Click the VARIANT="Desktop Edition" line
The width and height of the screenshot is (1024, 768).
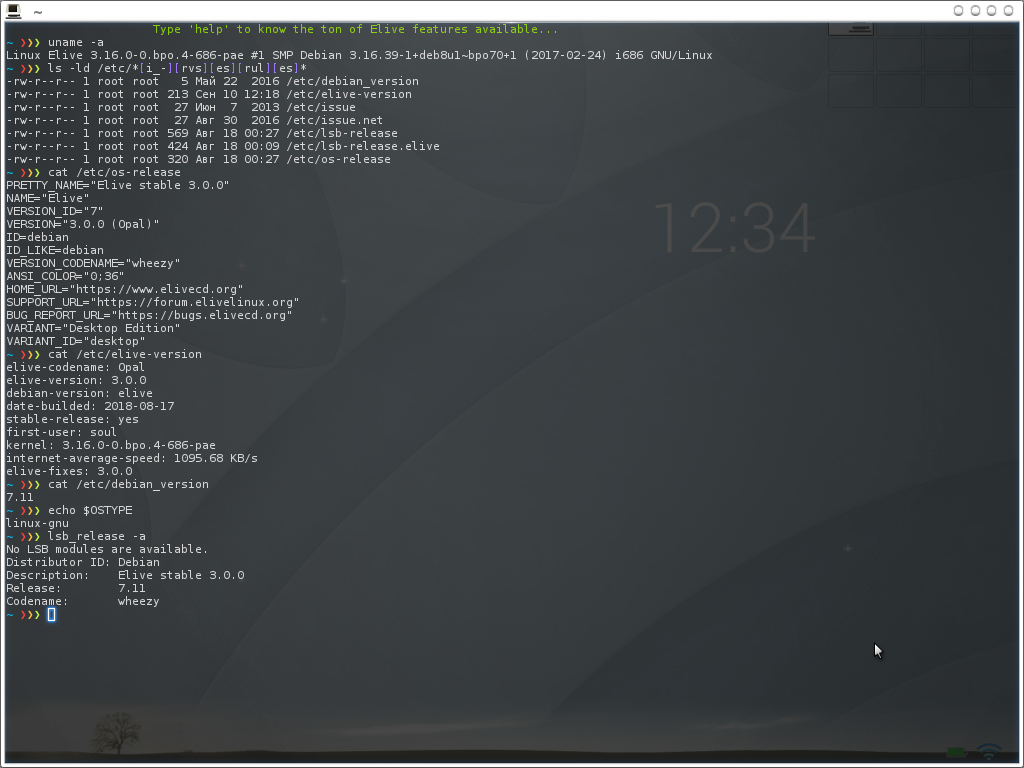93,328
